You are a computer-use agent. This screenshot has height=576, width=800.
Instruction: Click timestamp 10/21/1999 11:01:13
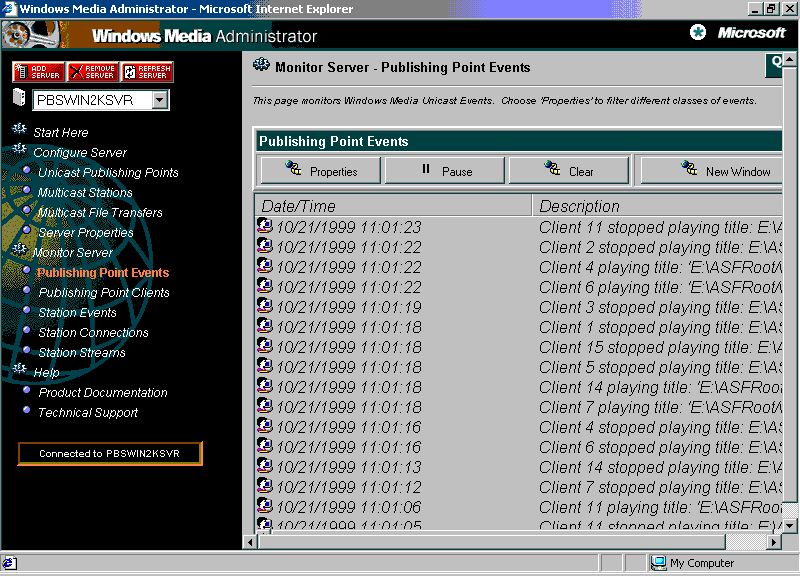[x=349, y=467]
